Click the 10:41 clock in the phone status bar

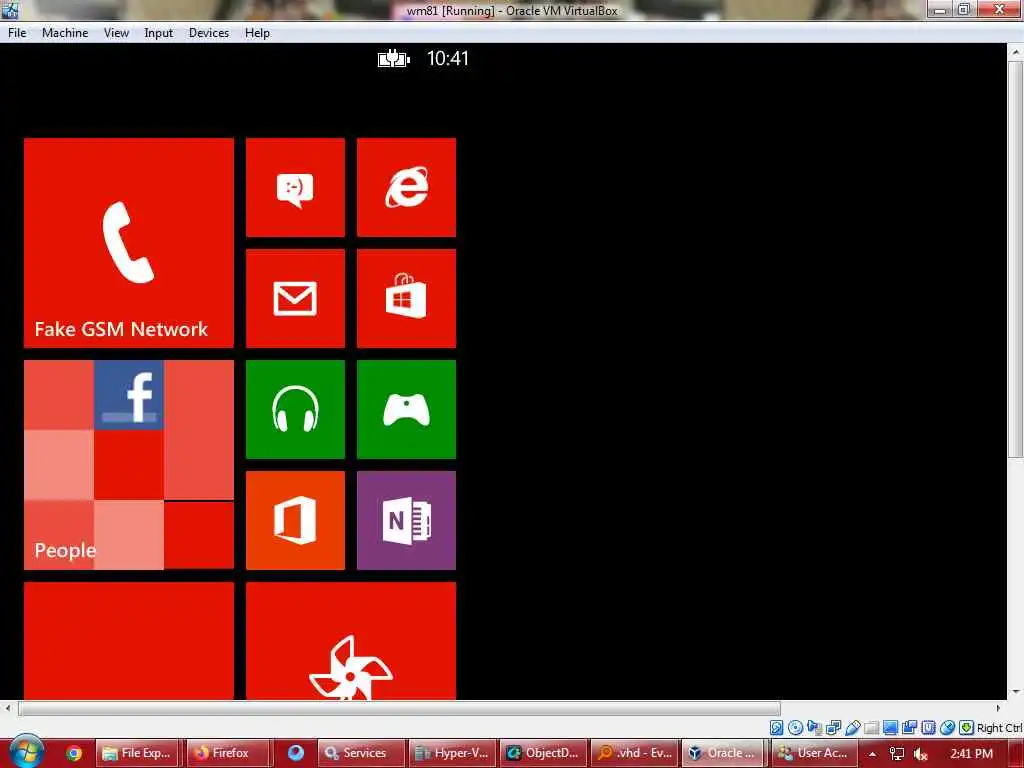pos(447,59)
